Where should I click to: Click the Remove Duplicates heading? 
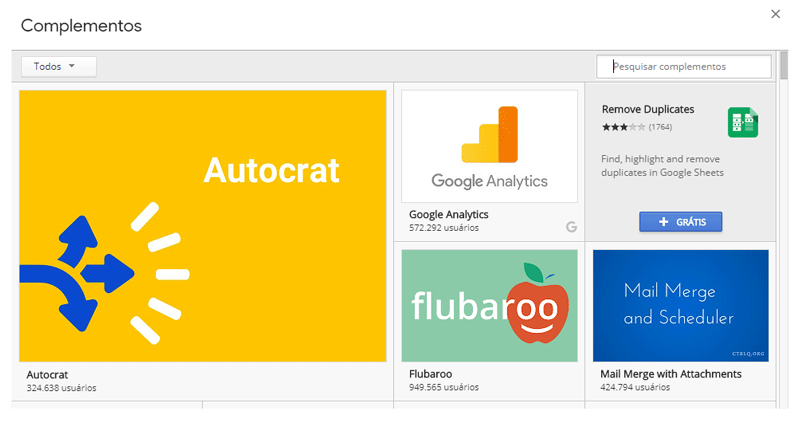click(647, 109)
